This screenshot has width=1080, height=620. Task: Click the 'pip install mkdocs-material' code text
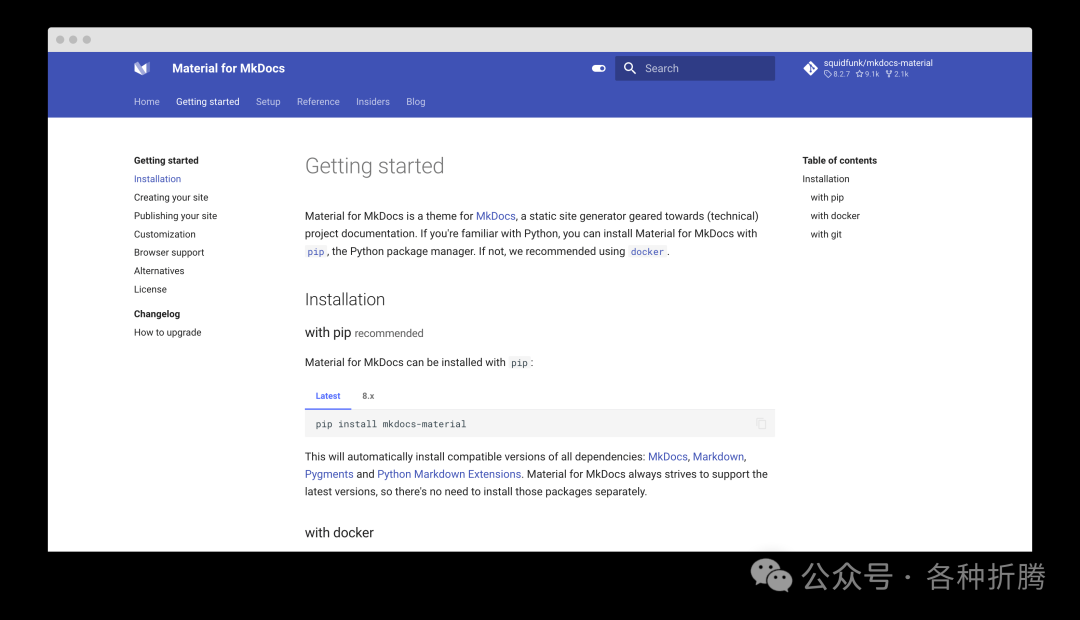391,424
